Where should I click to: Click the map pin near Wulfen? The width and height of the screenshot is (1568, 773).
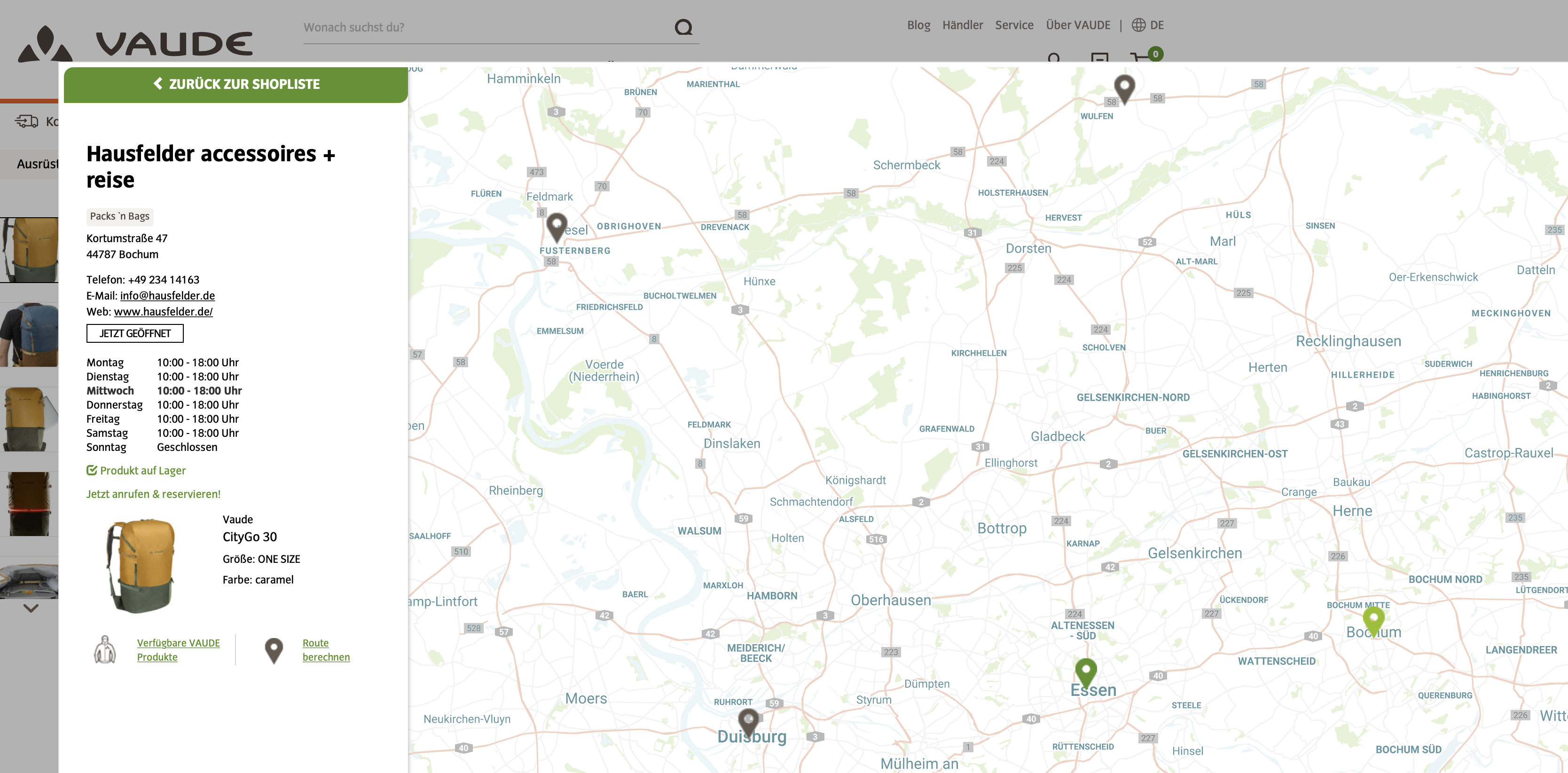[x=1124, y=89]
